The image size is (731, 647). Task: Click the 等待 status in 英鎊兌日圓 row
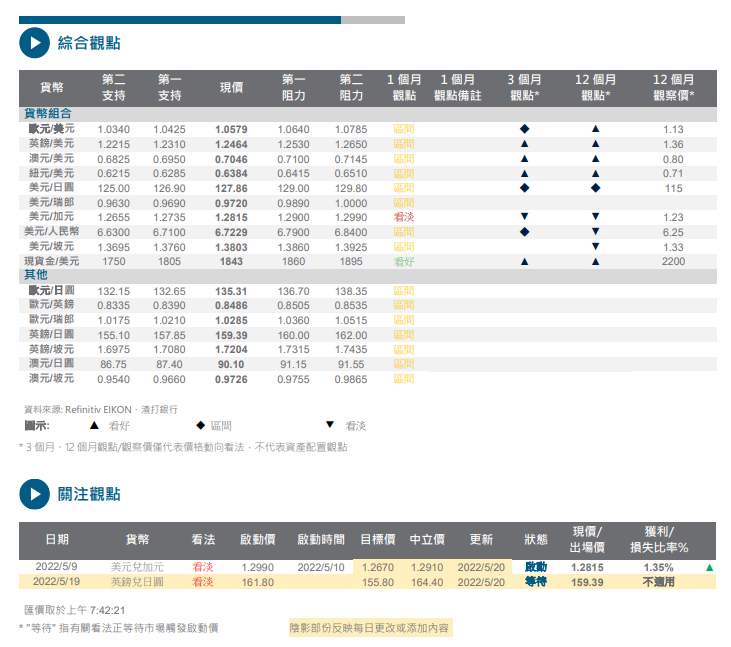(x=536, y=581)
